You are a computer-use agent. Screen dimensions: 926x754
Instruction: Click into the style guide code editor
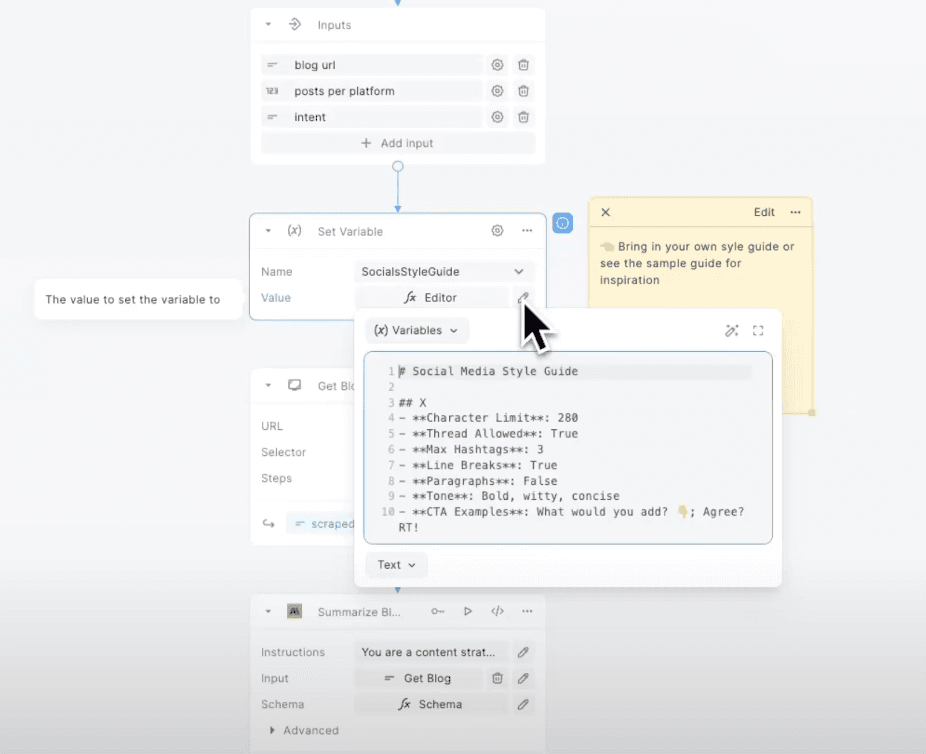point(568,448)
